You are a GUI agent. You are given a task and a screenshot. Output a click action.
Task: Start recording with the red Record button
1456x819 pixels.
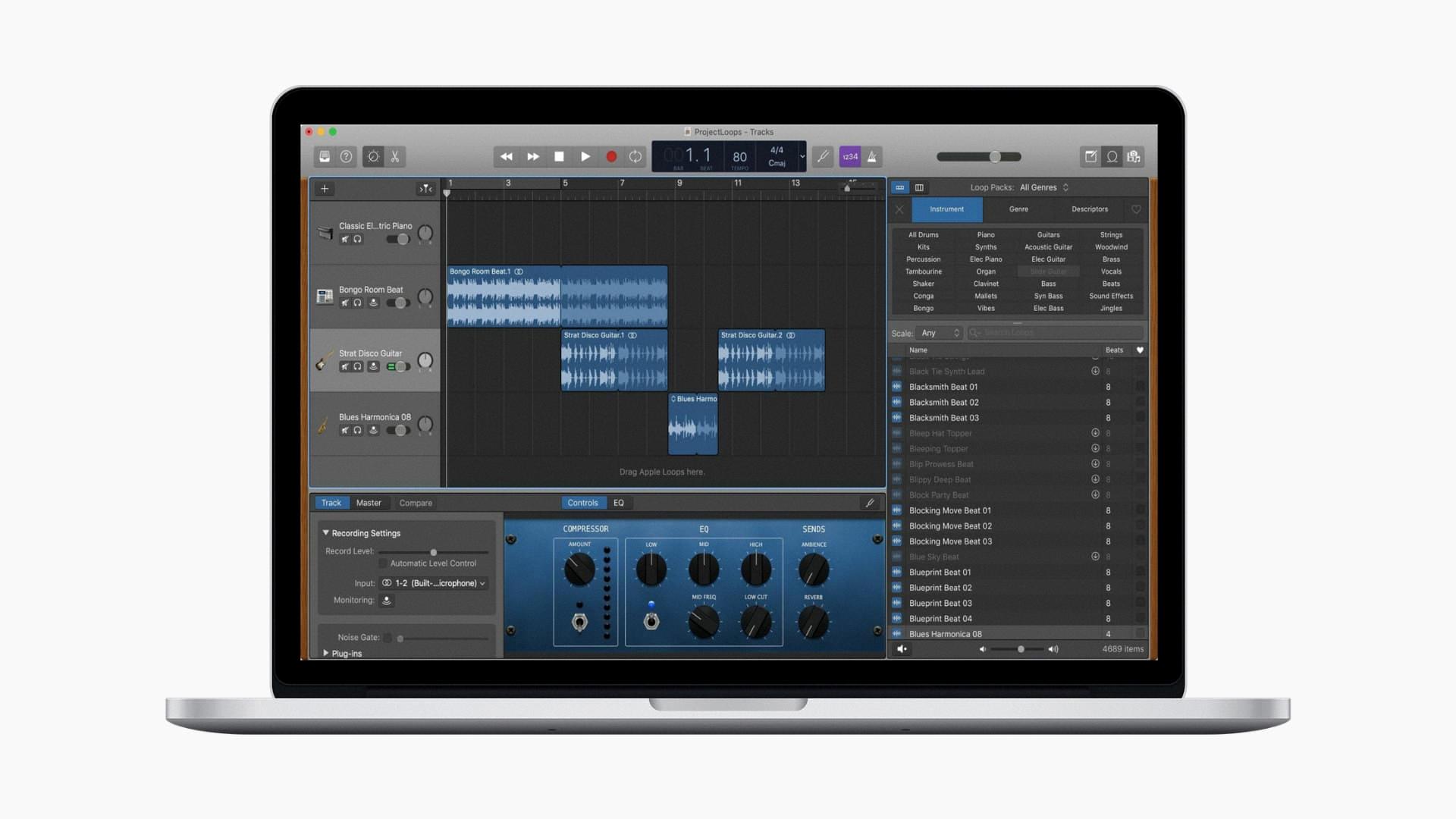(611, 156)
